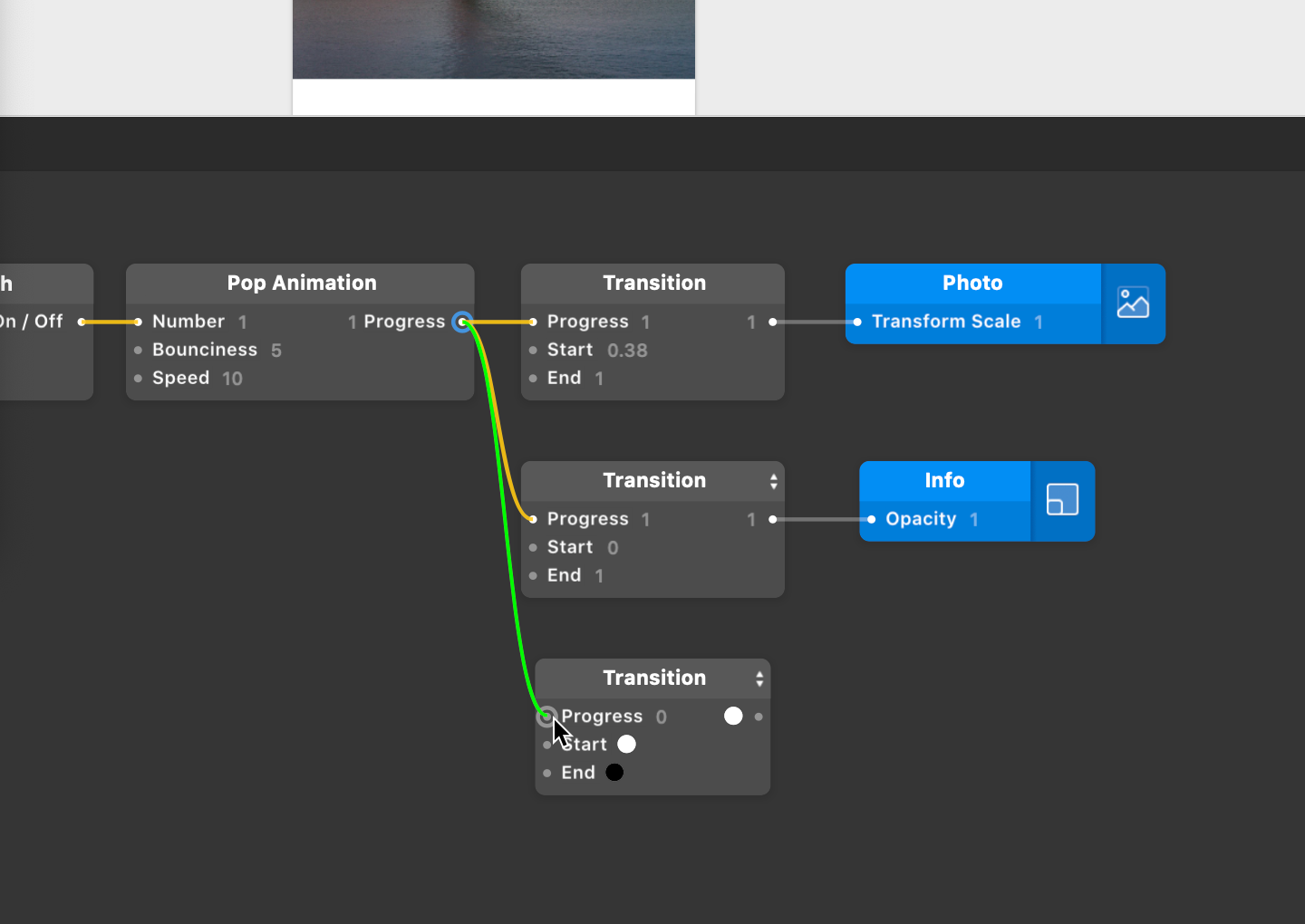Open type selector on third Transition
The image size is (1305, 924).
point(759,679)
